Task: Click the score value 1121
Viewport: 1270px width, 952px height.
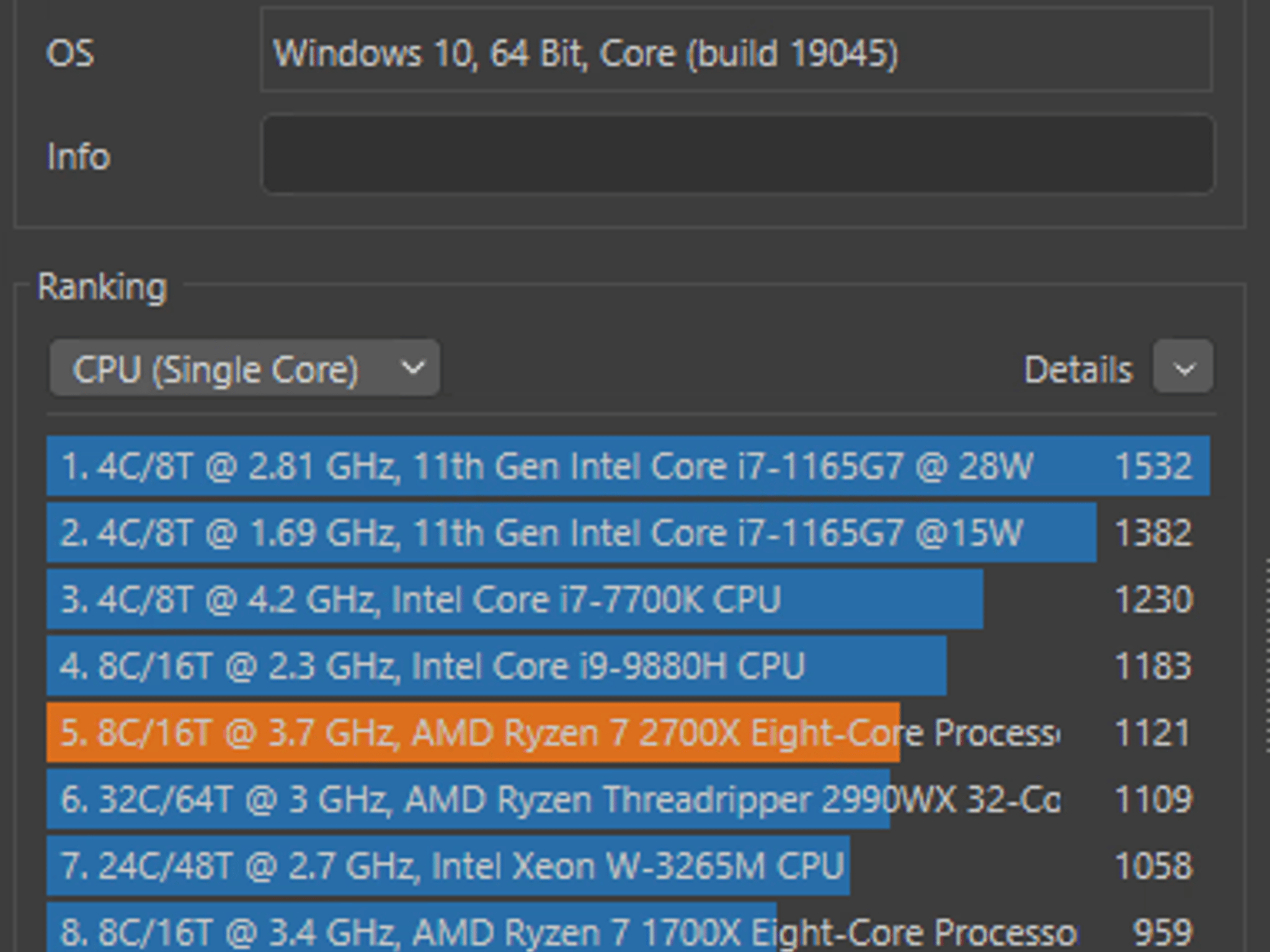Action: pyautogui.click(x=1153, y=733)
